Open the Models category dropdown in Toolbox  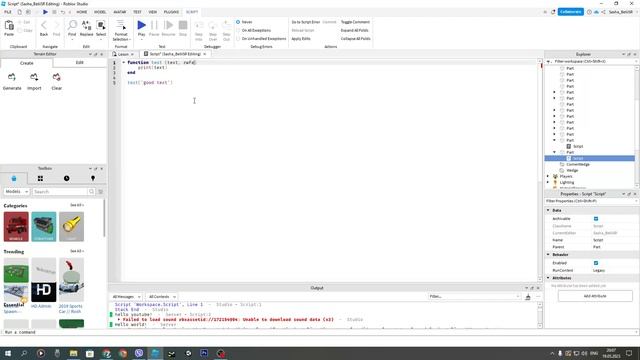(16, 191)
